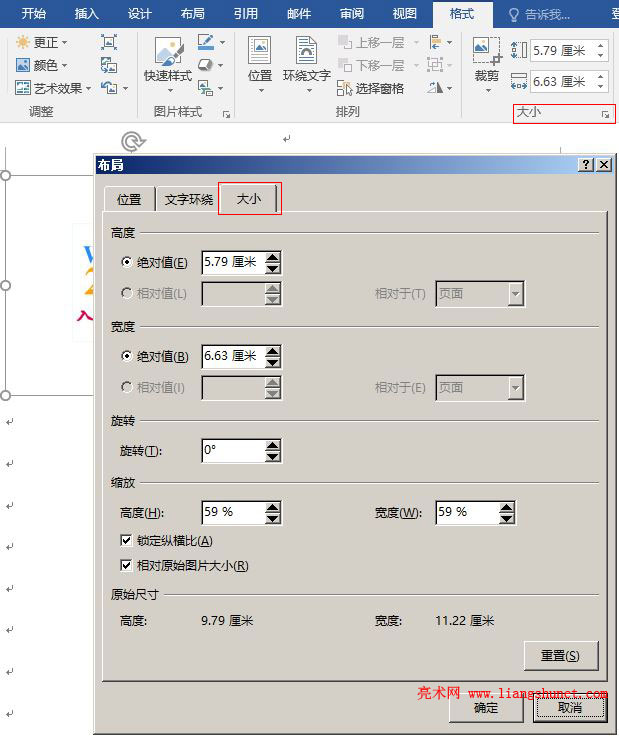Screen dimensions: 619x738
Task: Toggle 锁定纵横比(A) checkbox
Action: click(126, 540)
